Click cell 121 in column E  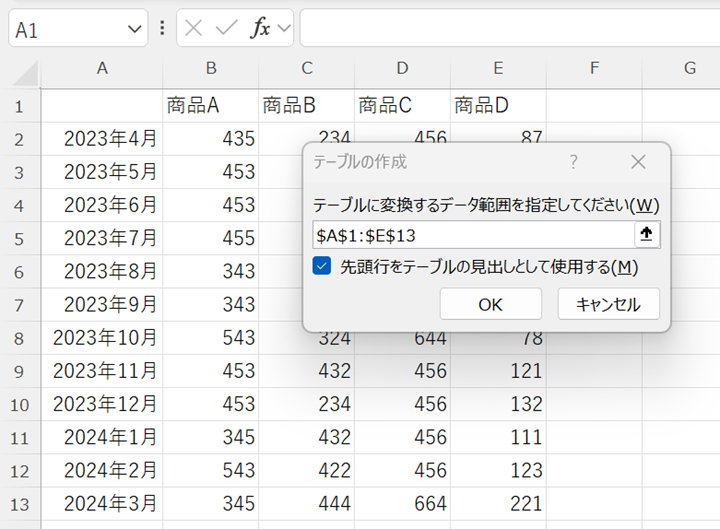[x=499, y=371]
